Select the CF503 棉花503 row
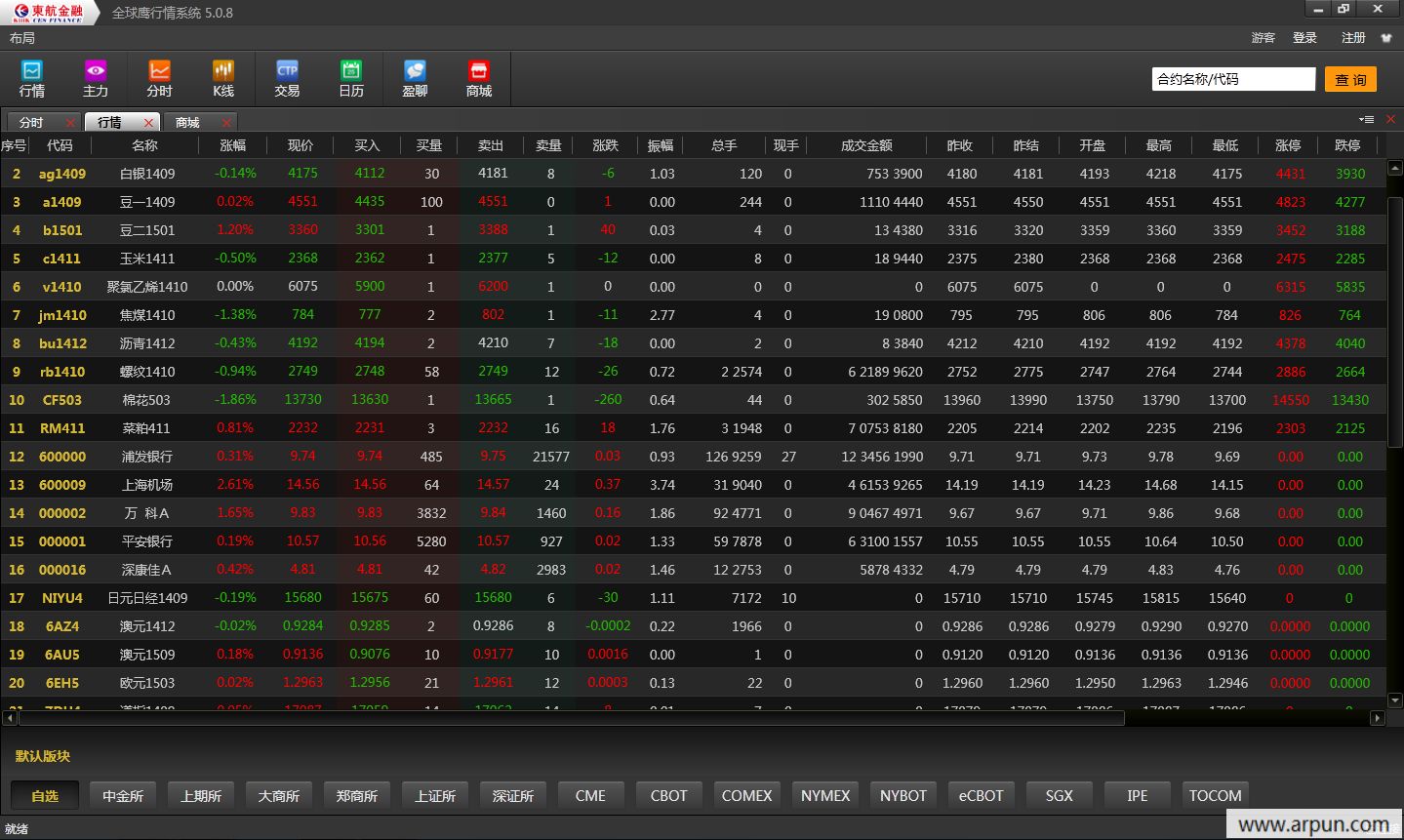1404x840 pixels. (693, 400)
